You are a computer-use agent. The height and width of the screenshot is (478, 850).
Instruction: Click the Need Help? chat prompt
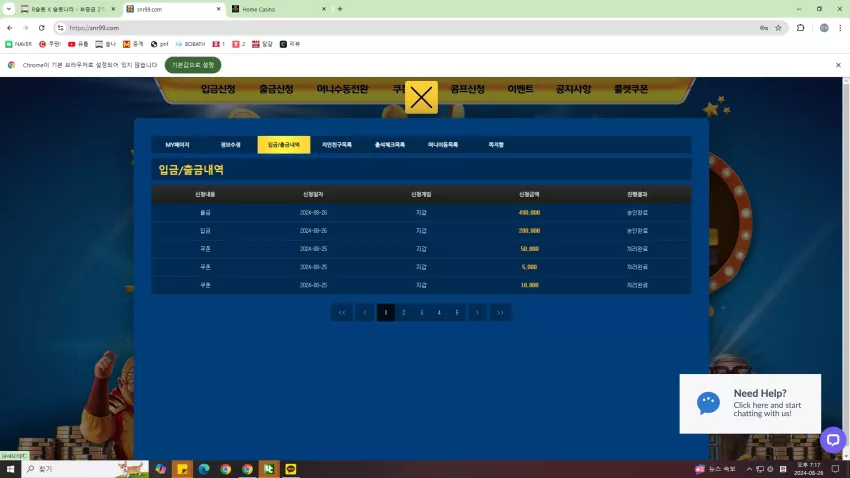(x=750, y=403)
